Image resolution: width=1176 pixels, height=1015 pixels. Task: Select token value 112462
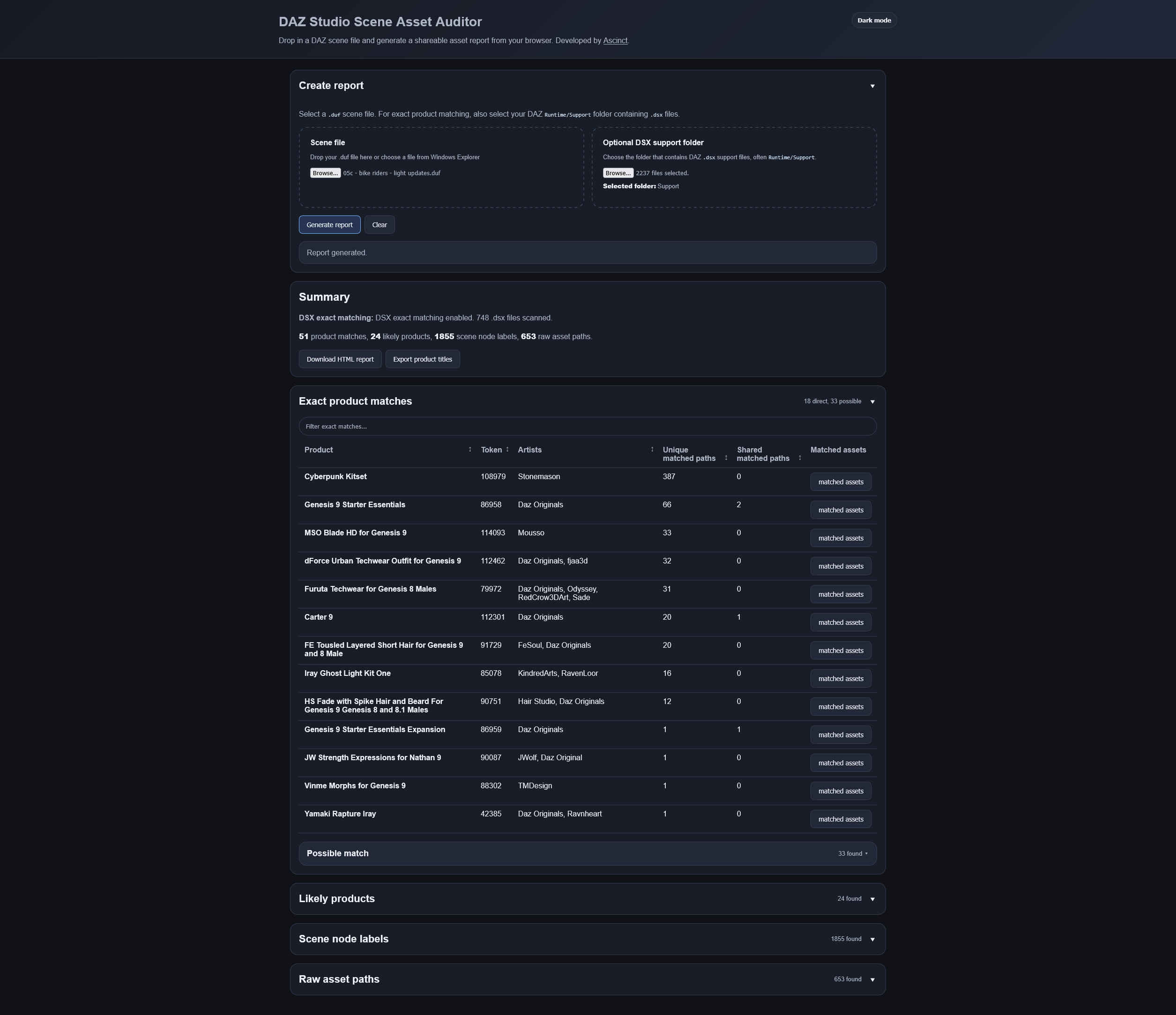coord(492,561)
